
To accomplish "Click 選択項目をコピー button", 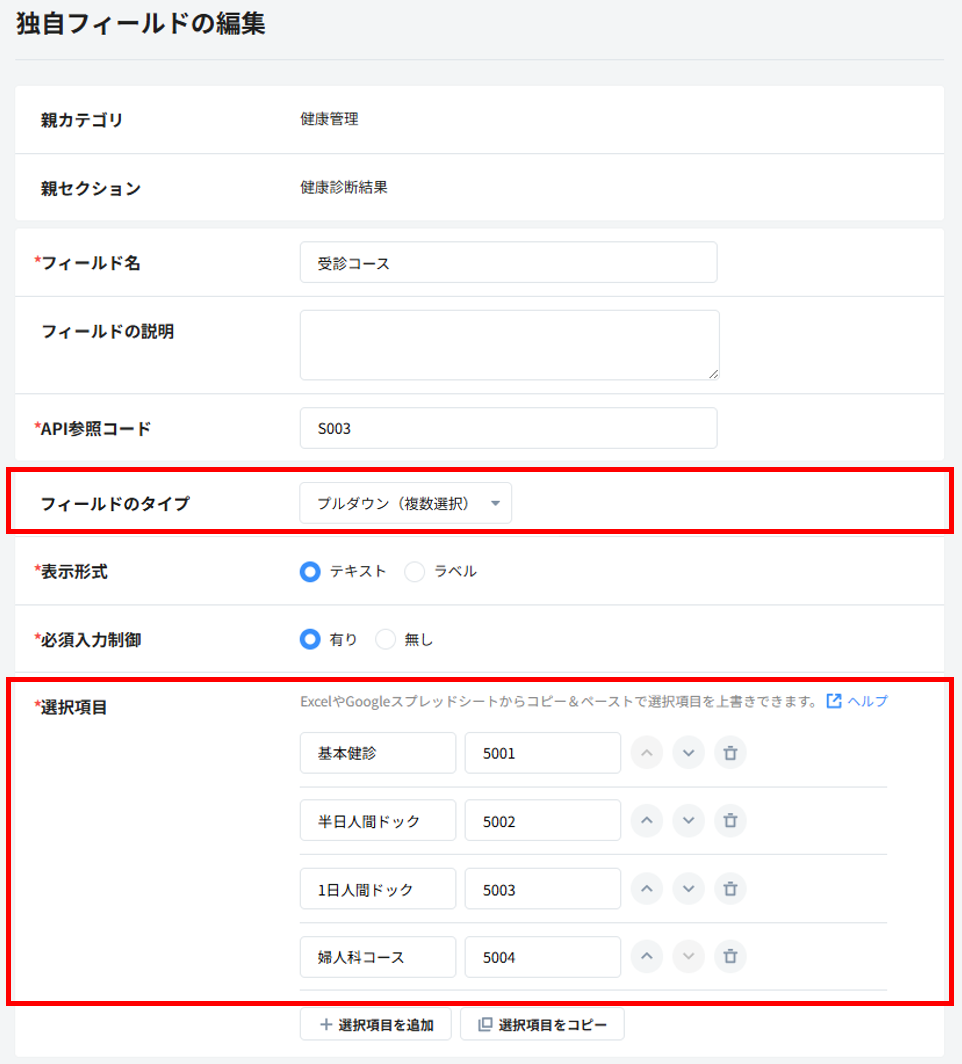I will (542, 1024).
